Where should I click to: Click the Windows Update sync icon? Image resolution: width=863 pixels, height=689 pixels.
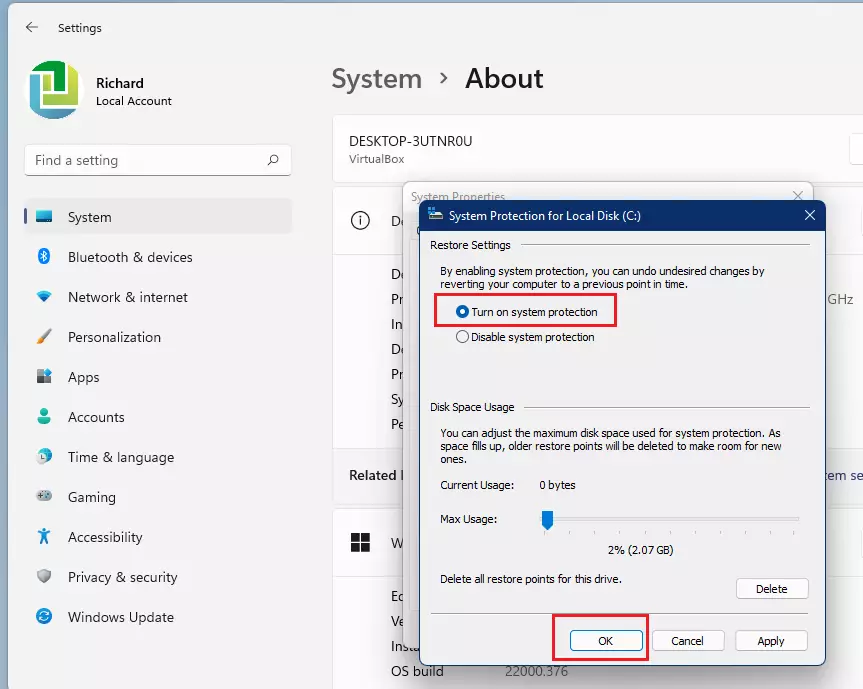pos(44,616)
